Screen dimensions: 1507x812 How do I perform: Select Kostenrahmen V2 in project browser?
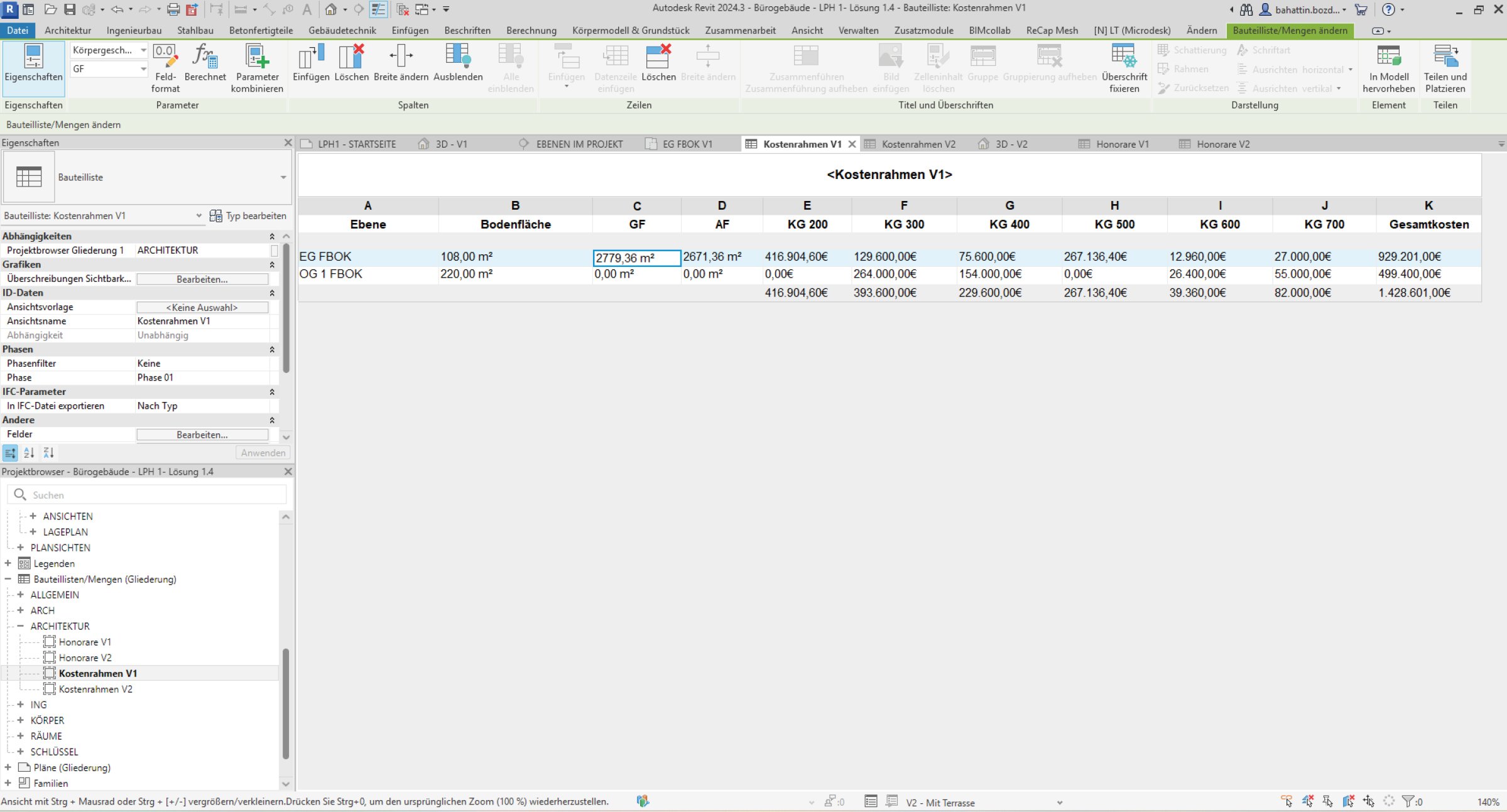tap(95, 689)
